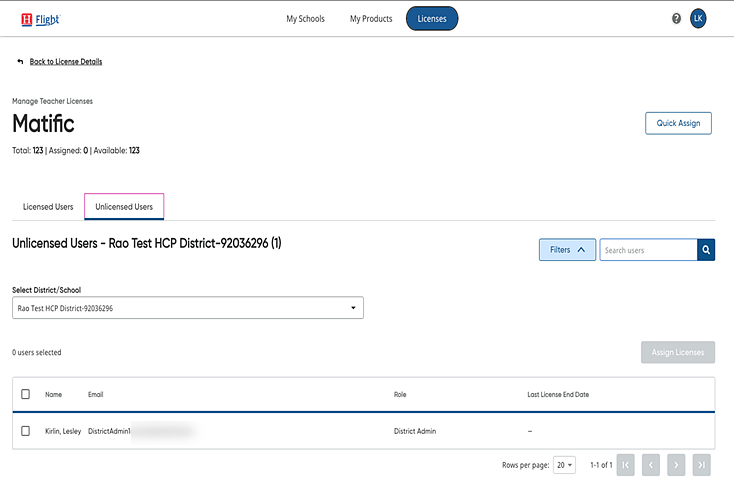
Task: Select the Licenses navigation item
Action: coord(432,19)
